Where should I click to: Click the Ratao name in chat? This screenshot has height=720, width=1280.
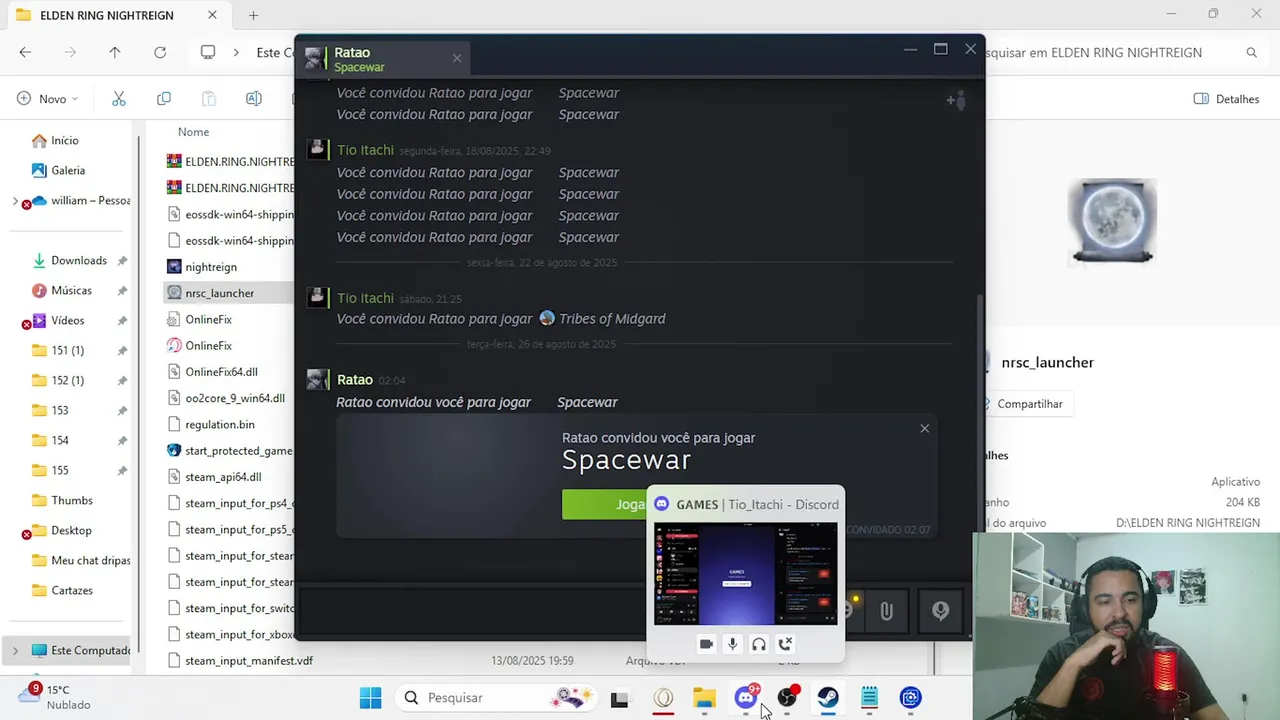click(x=355, y=380)
